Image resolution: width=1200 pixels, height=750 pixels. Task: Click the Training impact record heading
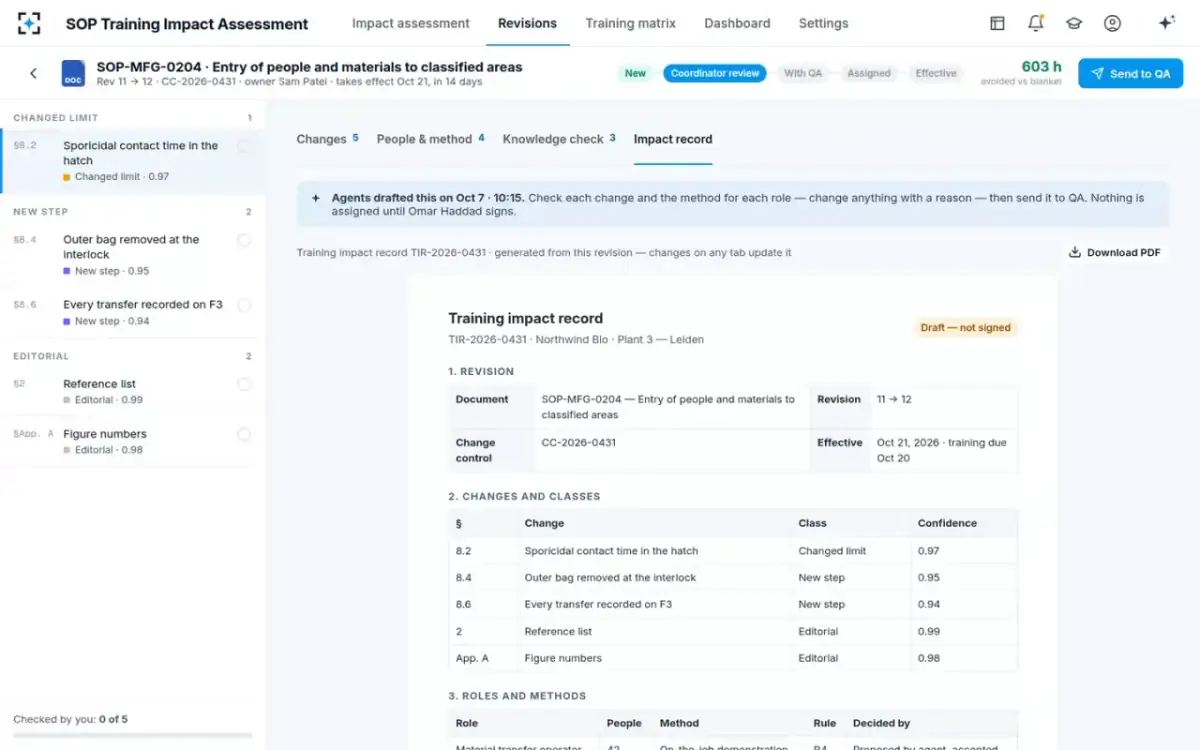[525, 318]
